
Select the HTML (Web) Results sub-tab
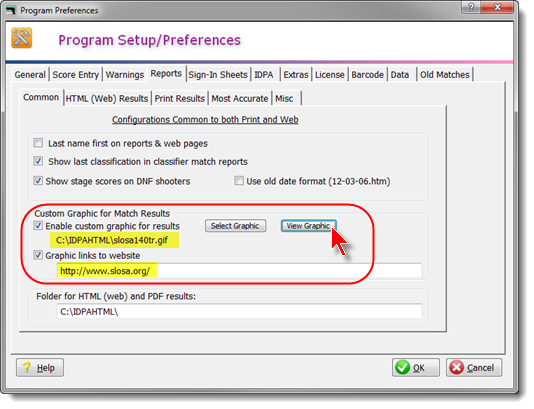coord(107,98)
